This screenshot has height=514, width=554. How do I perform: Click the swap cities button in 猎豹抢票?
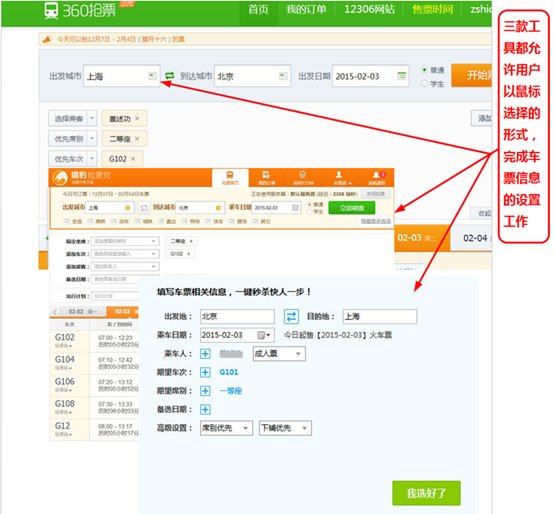tap(144, 208)
